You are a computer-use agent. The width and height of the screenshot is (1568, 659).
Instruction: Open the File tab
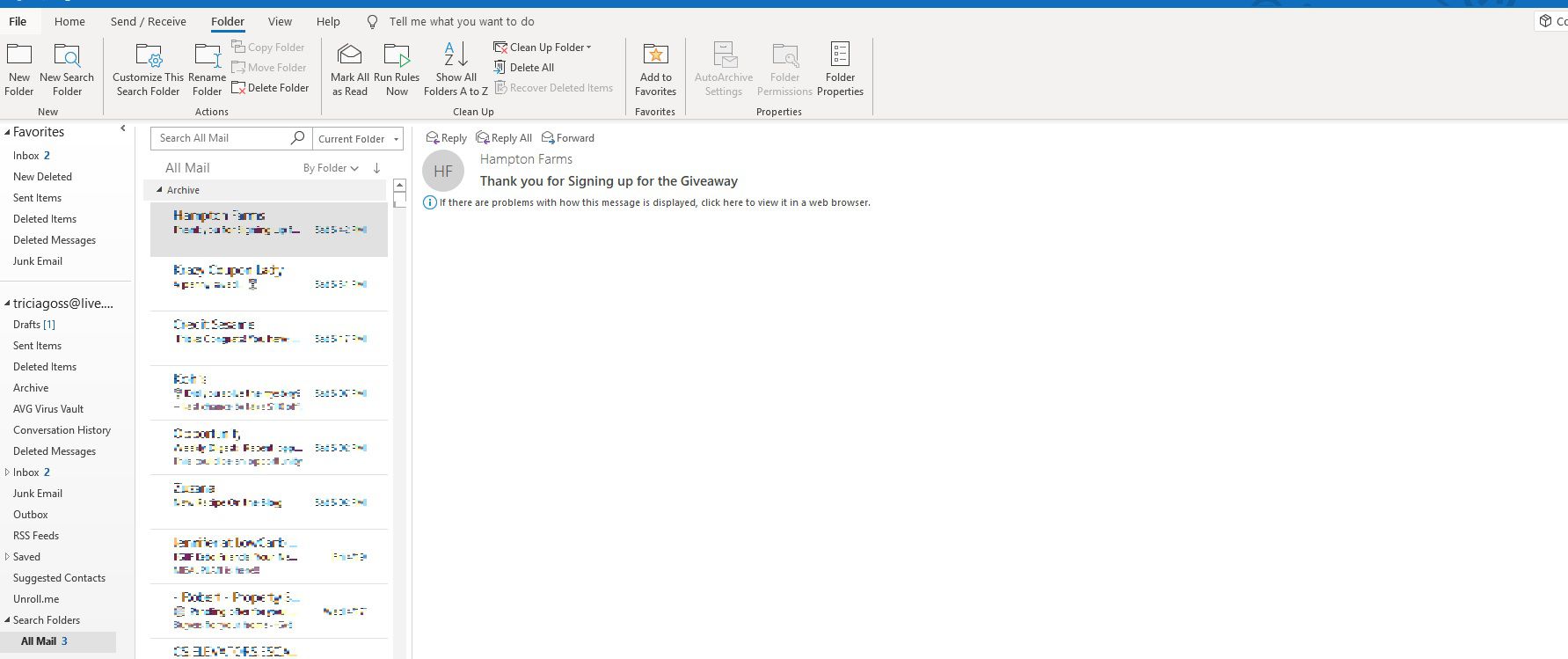18,21
